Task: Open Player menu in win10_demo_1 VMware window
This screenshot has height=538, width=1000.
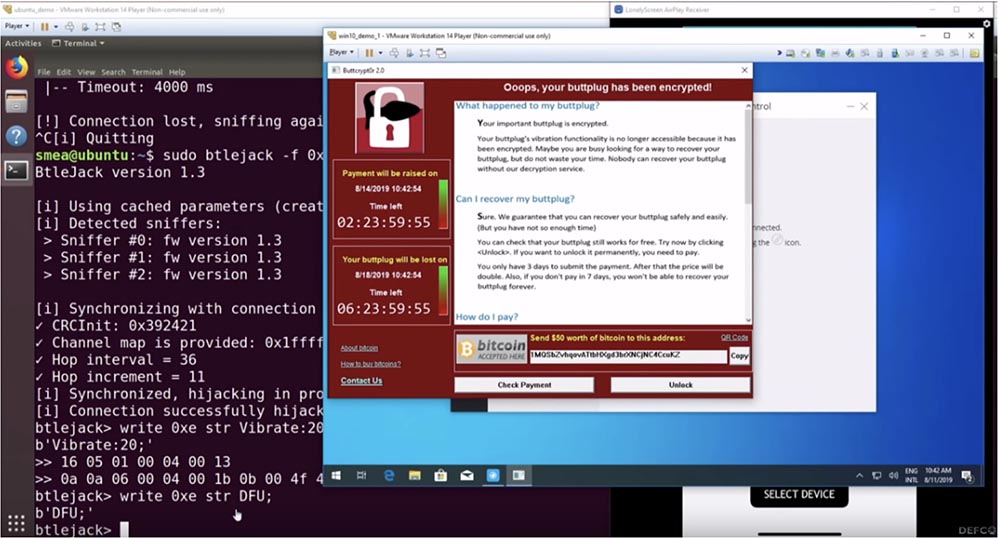Action: pyautogui.click(x=341, y=52)
